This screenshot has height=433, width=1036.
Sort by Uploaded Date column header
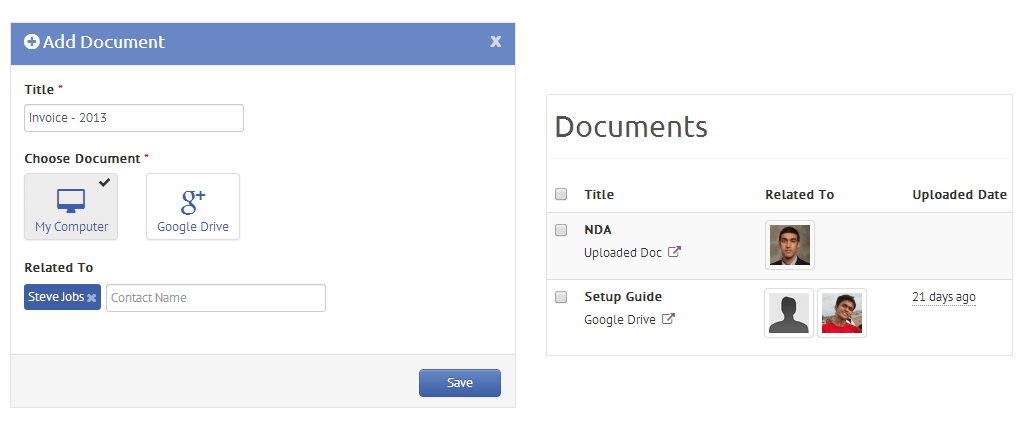[x=959, y=194]
